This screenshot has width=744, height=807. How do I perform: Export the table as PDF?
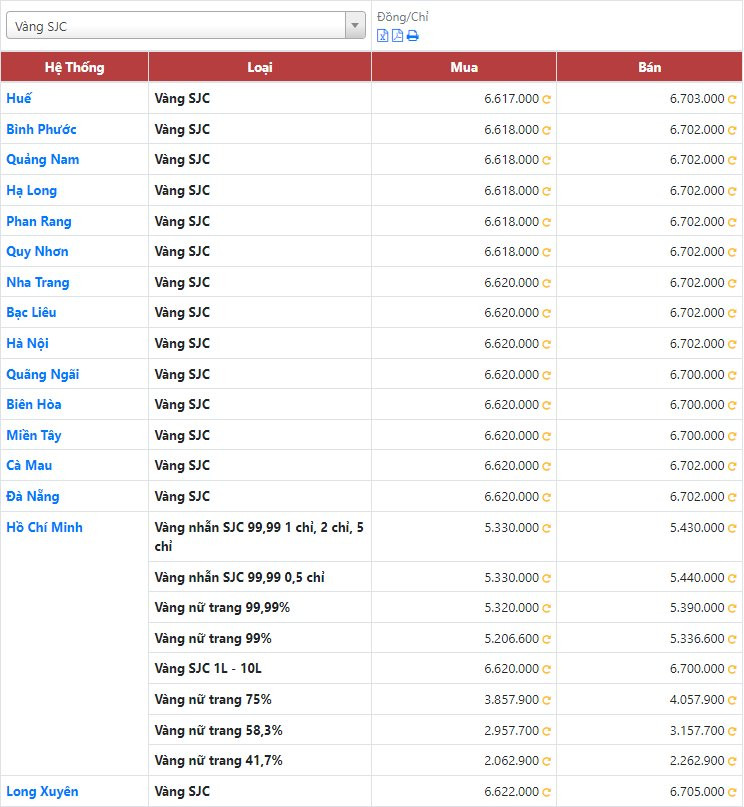397,36
